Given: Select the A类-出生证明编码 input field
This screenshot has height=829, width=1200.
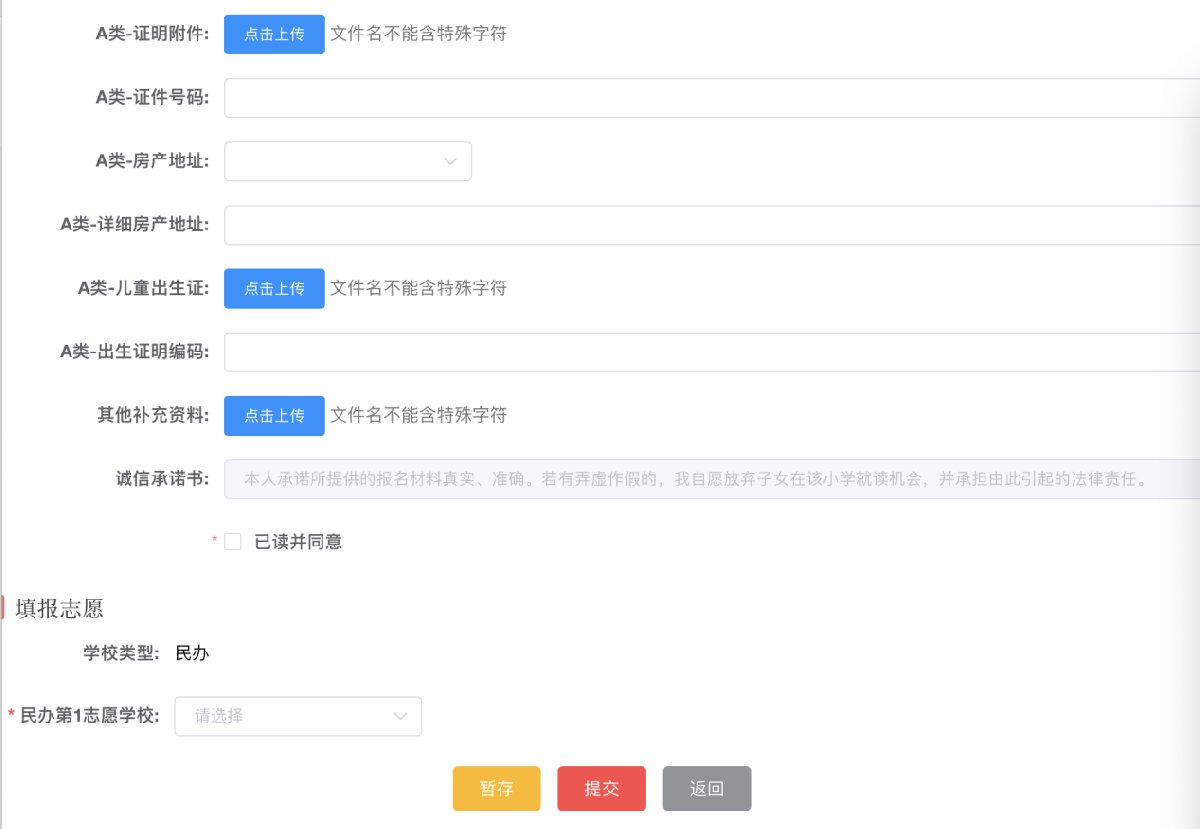Looking at the screenshot, I should coord(700,352).
